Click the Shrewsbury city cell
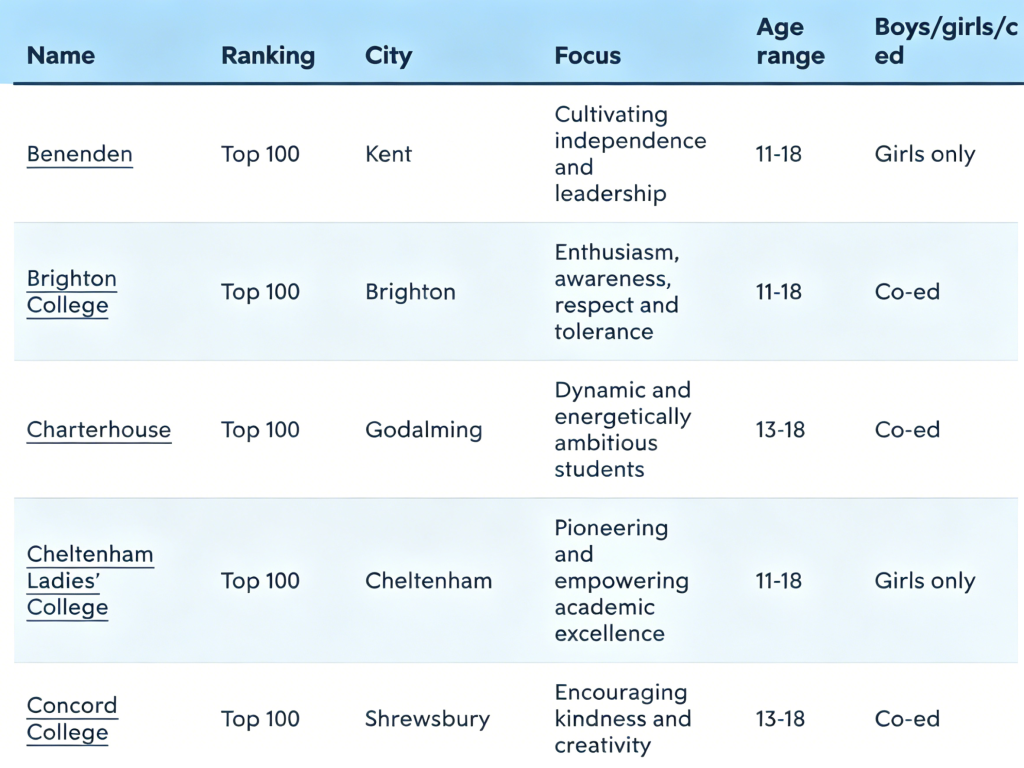1024x768 pixels. [427, 719]
